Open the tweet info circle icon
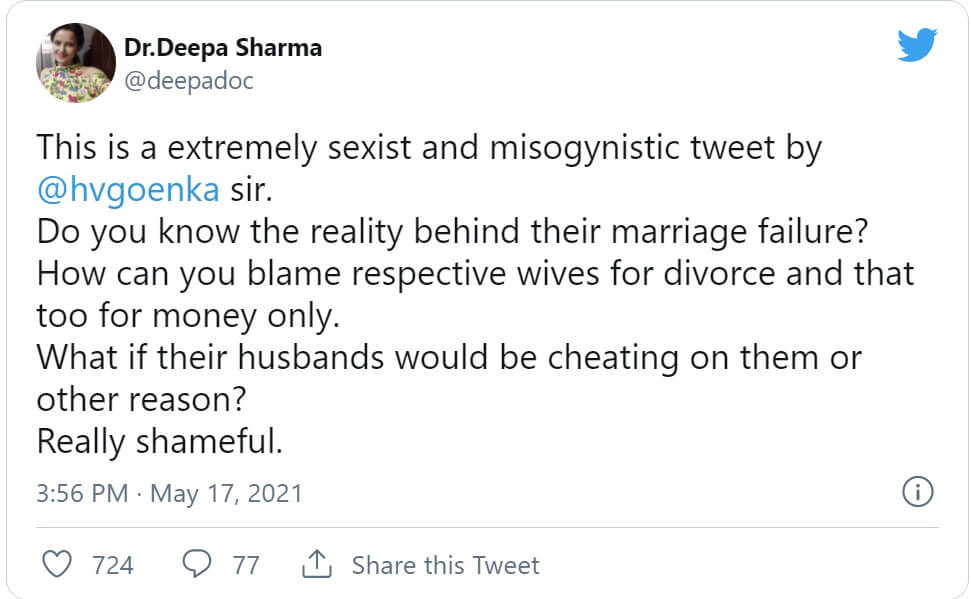This screenshot has width=971, height=599. (x=917, y=492)
